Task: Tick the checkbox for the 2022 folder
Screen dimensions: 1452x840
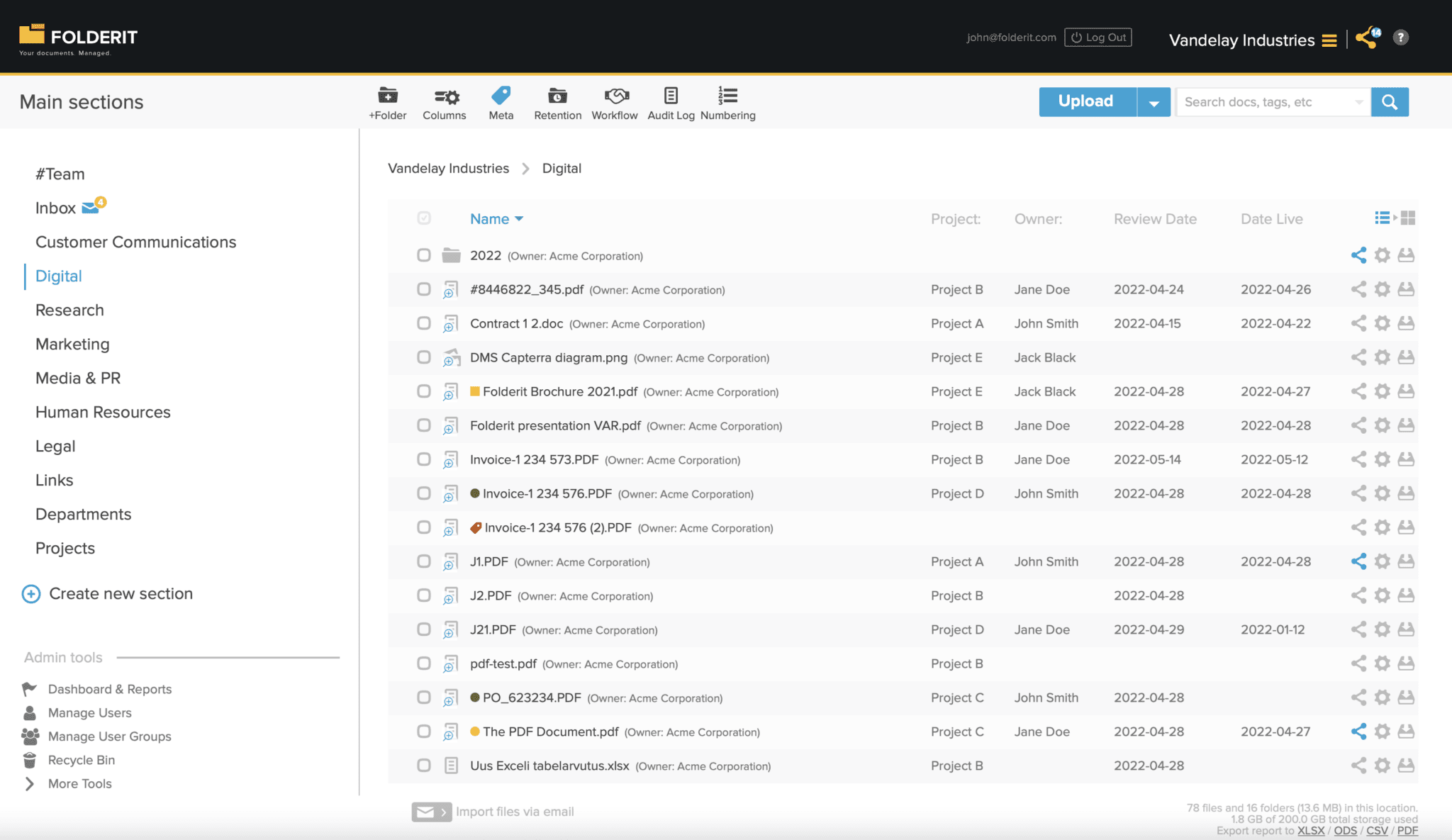Action: tap(424, 256)
